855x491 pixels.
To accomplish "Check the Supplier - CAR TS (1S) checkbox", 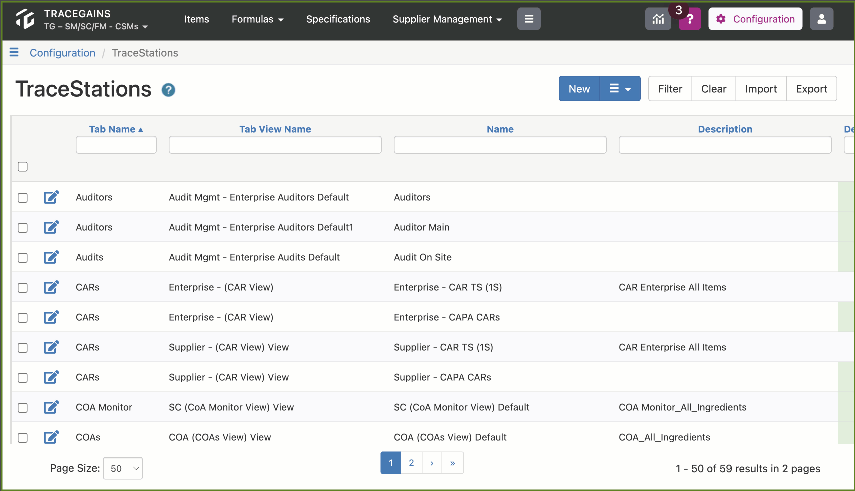I will 23,348.
